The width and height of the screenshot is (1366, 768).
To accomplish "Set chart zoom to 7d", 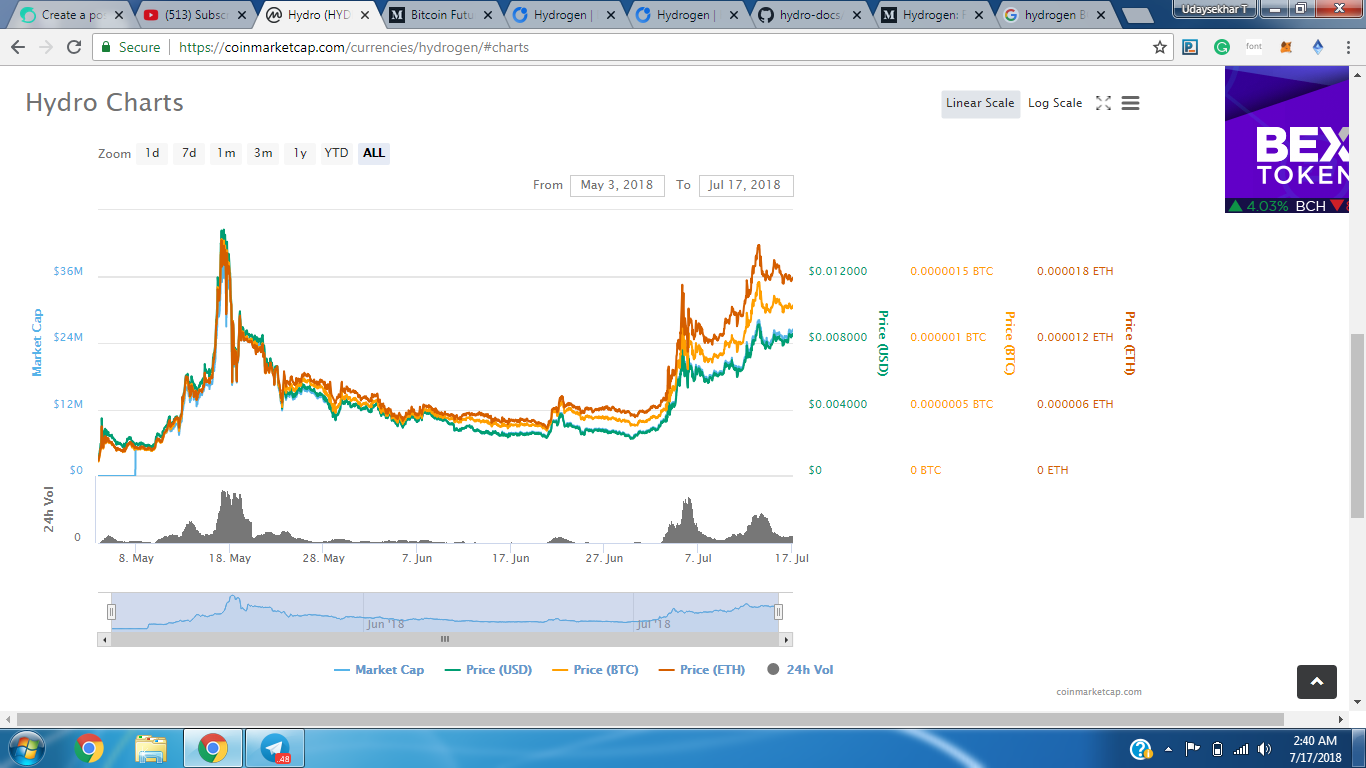I will tap(189, 153).
